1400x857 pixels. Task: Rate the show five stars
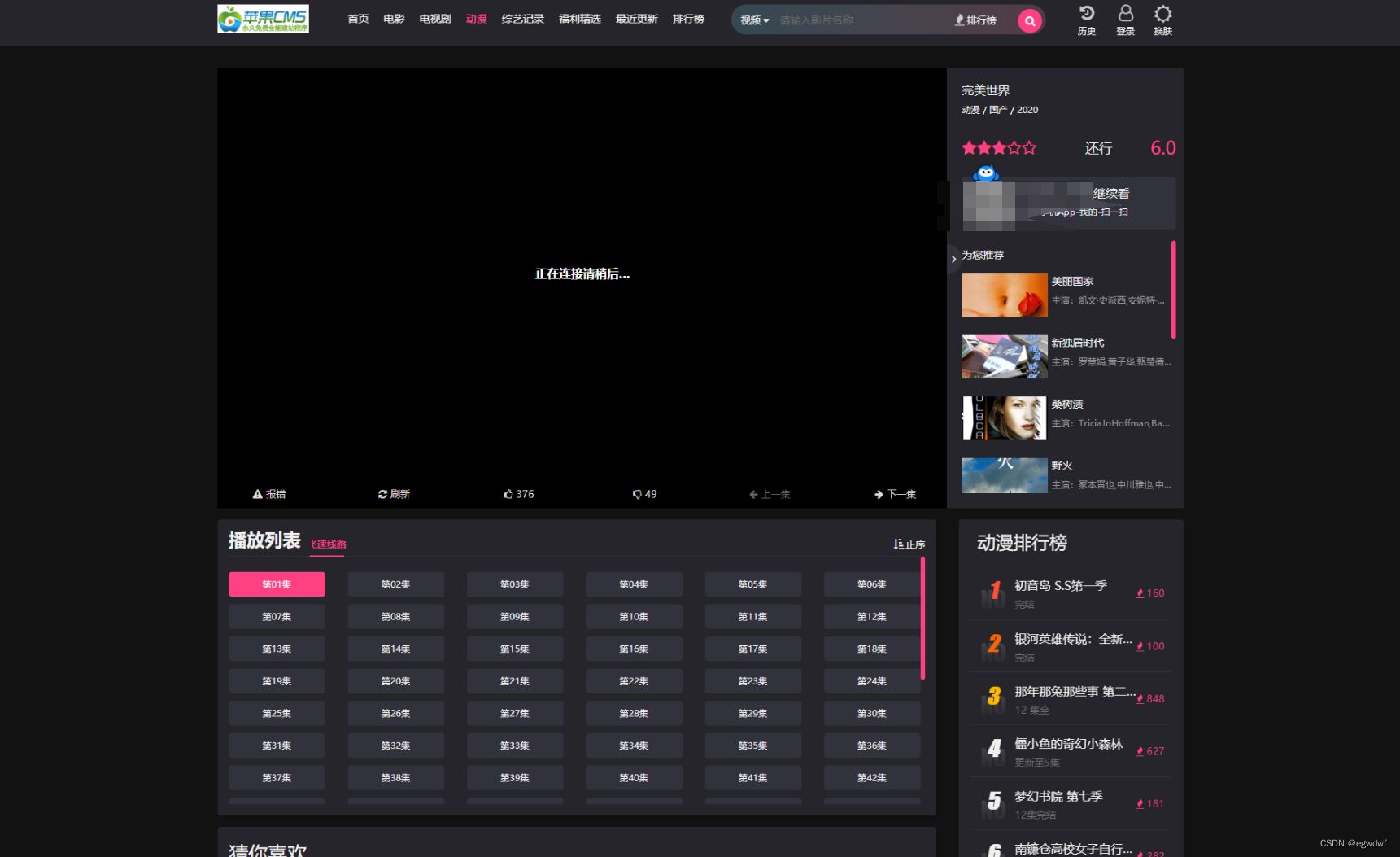(x=1031, y=147)
